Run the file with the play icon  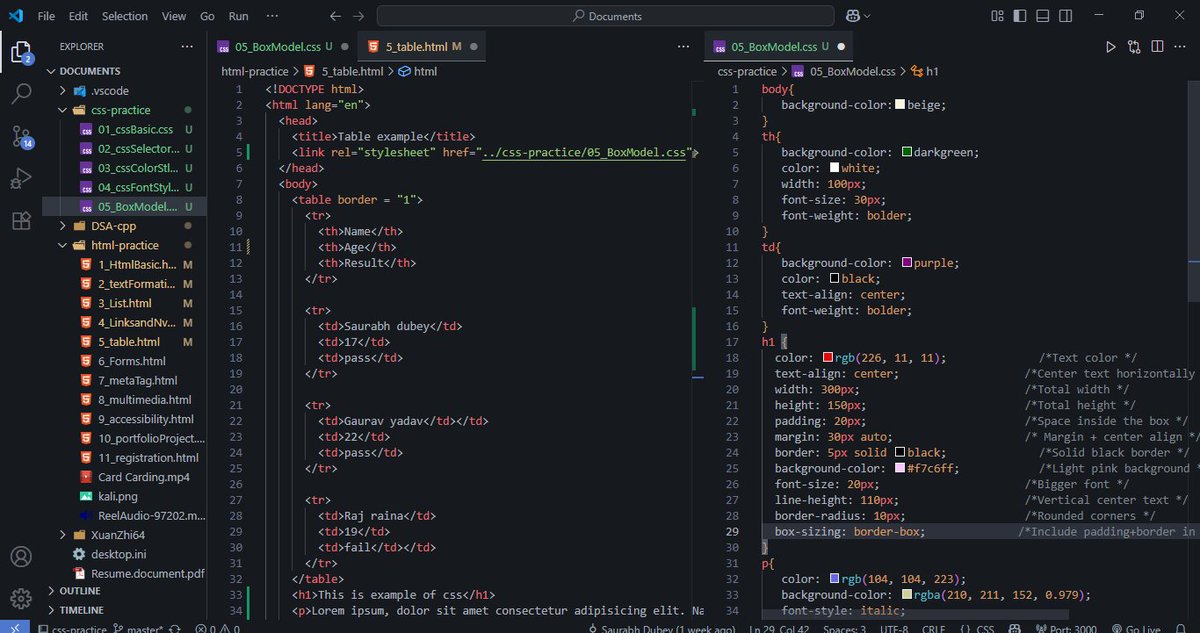click(1110, 47)
